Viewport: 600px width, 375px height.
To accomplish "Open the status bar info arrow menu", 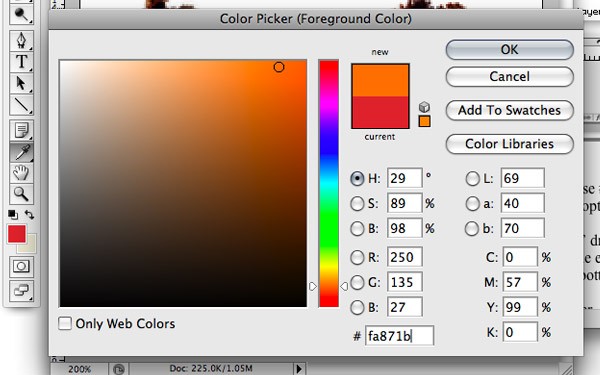I will click(x=299, y=369).
